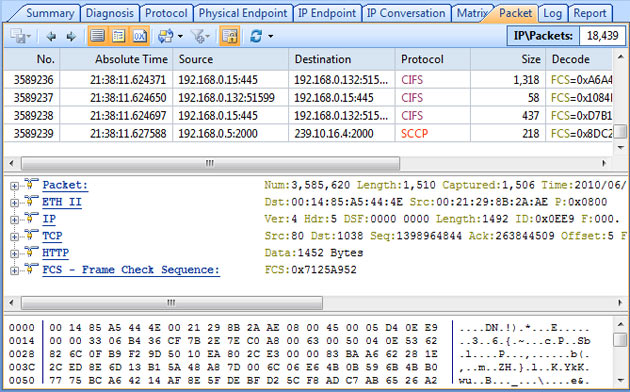This screenshot has width=630, height=392.
Task: Sort by the Source column header
Action: click(x=231, y=59)
